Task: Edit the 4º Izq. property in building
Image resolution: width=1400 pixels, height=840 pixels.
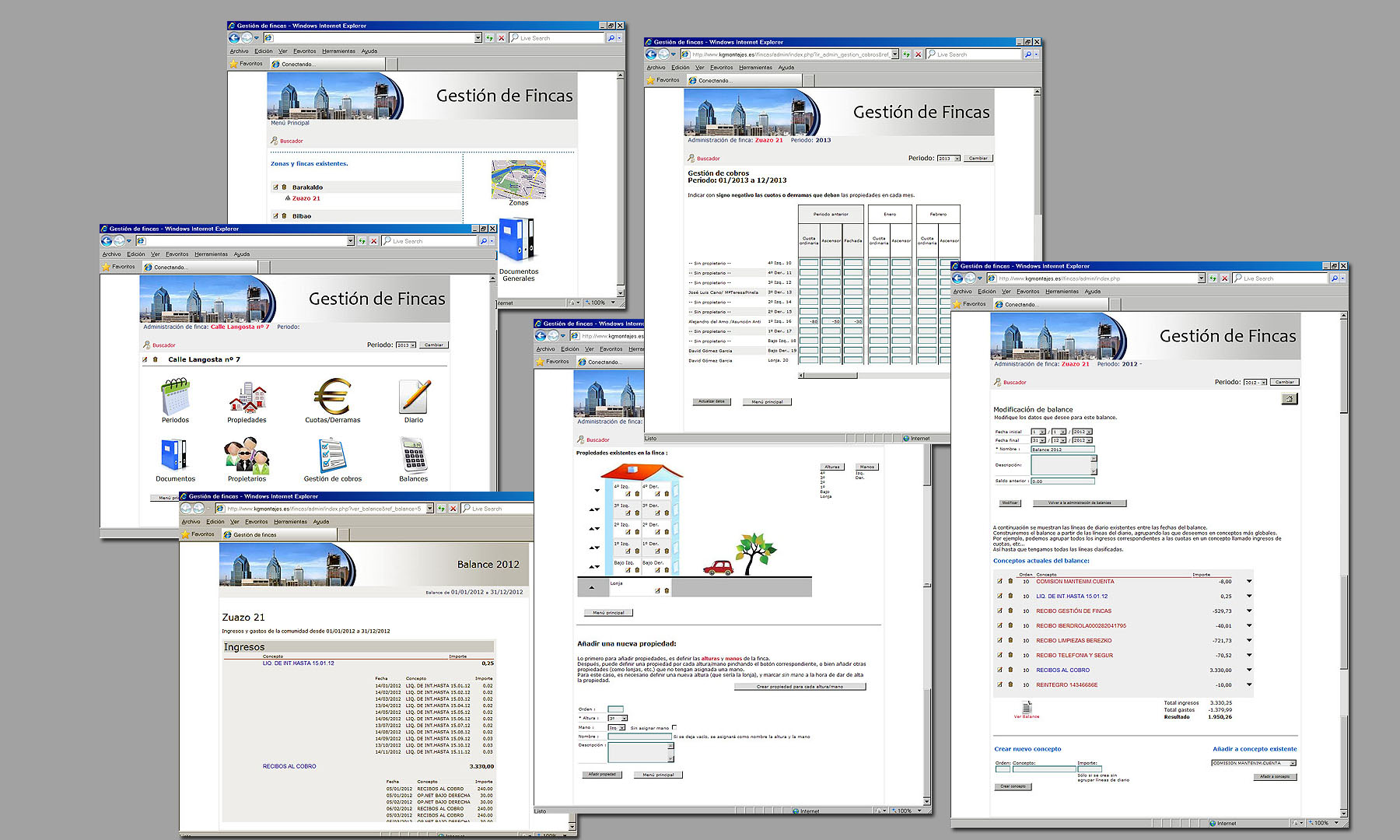Action: tap(628, 493)
